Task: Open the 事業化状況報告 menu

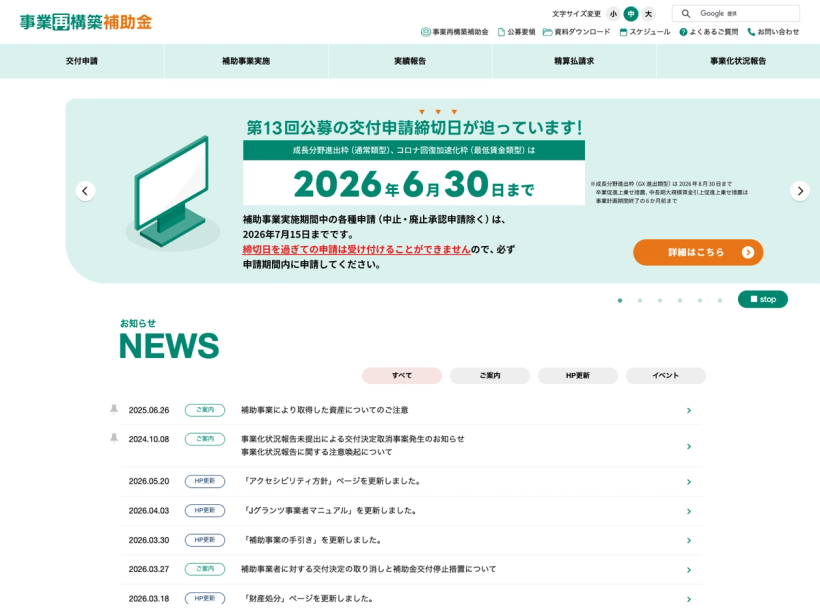Action: coord(738,61)
